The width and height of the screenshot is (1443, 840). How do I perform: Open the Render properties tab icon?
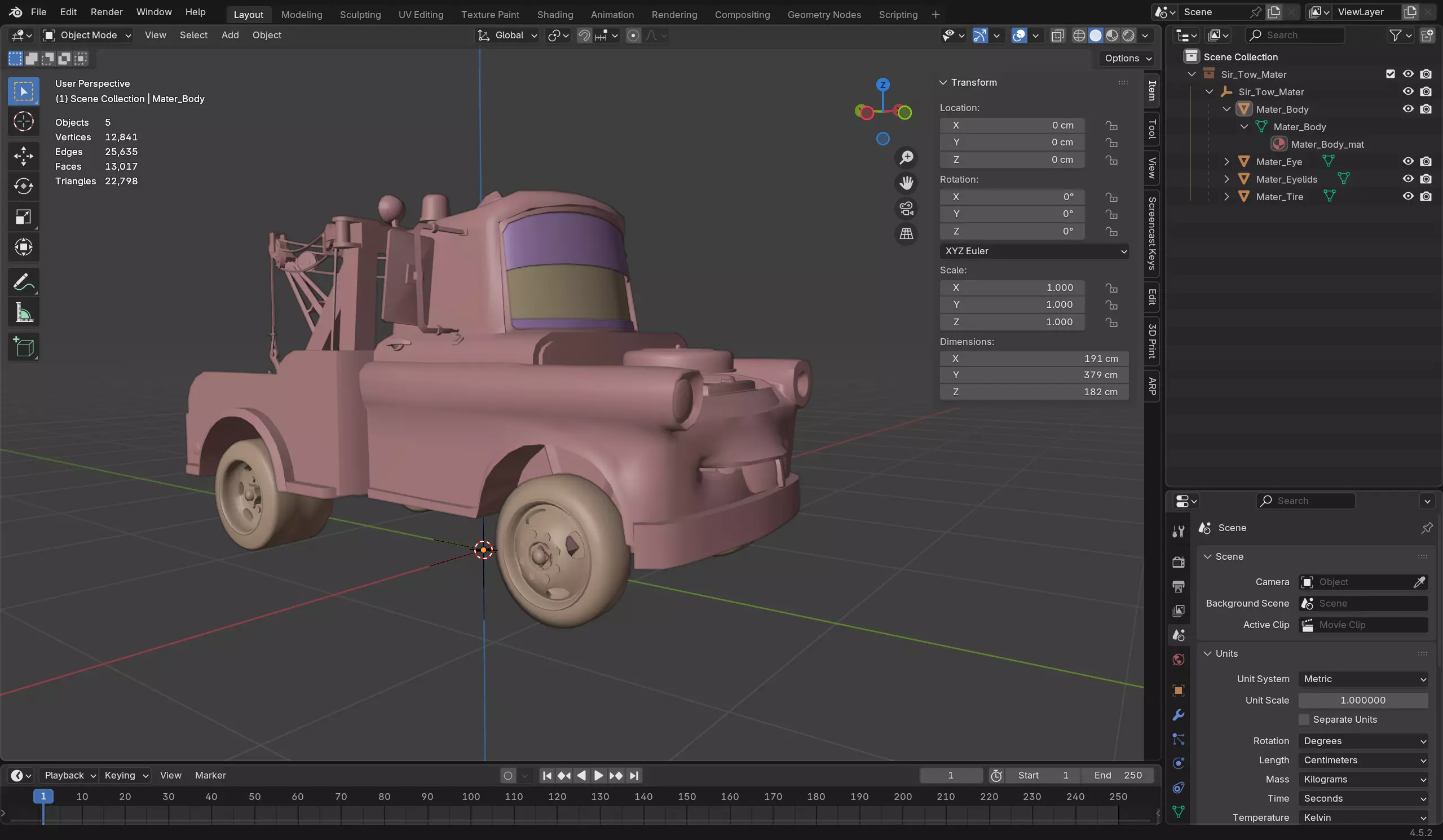click(1179, 562)
